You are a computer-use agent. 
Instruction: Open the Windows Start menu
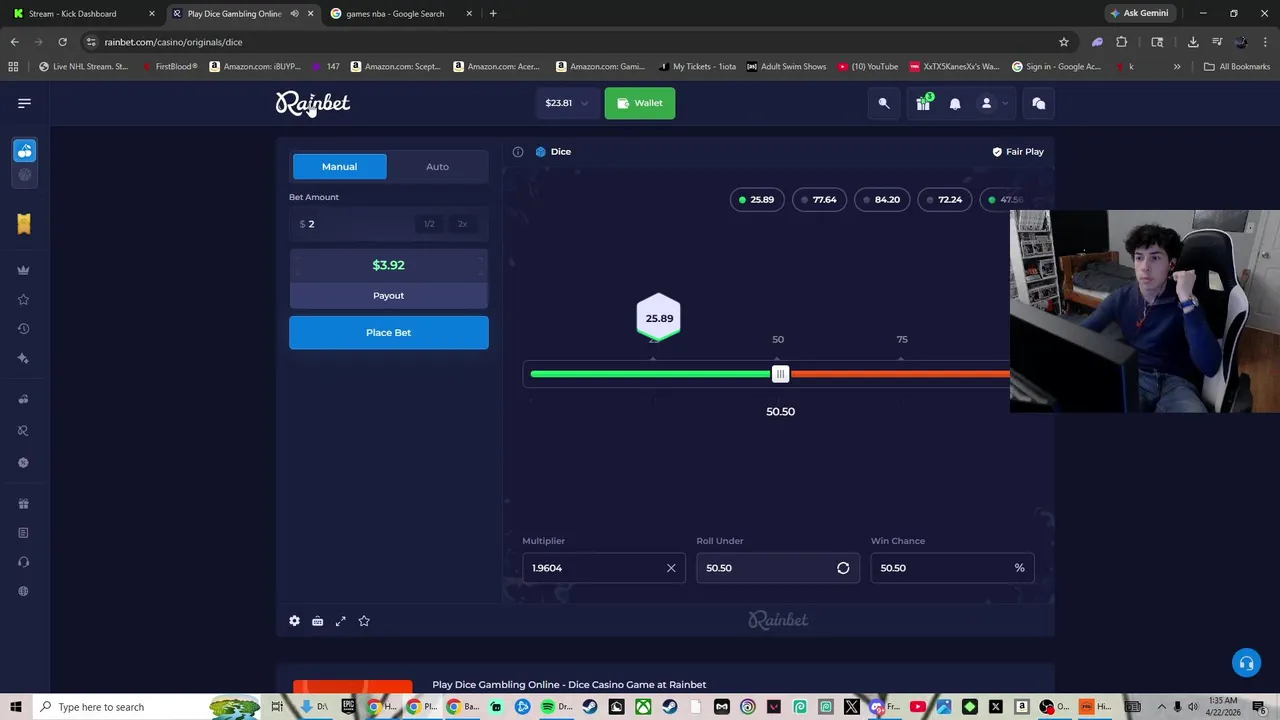[x=15, y=707]
